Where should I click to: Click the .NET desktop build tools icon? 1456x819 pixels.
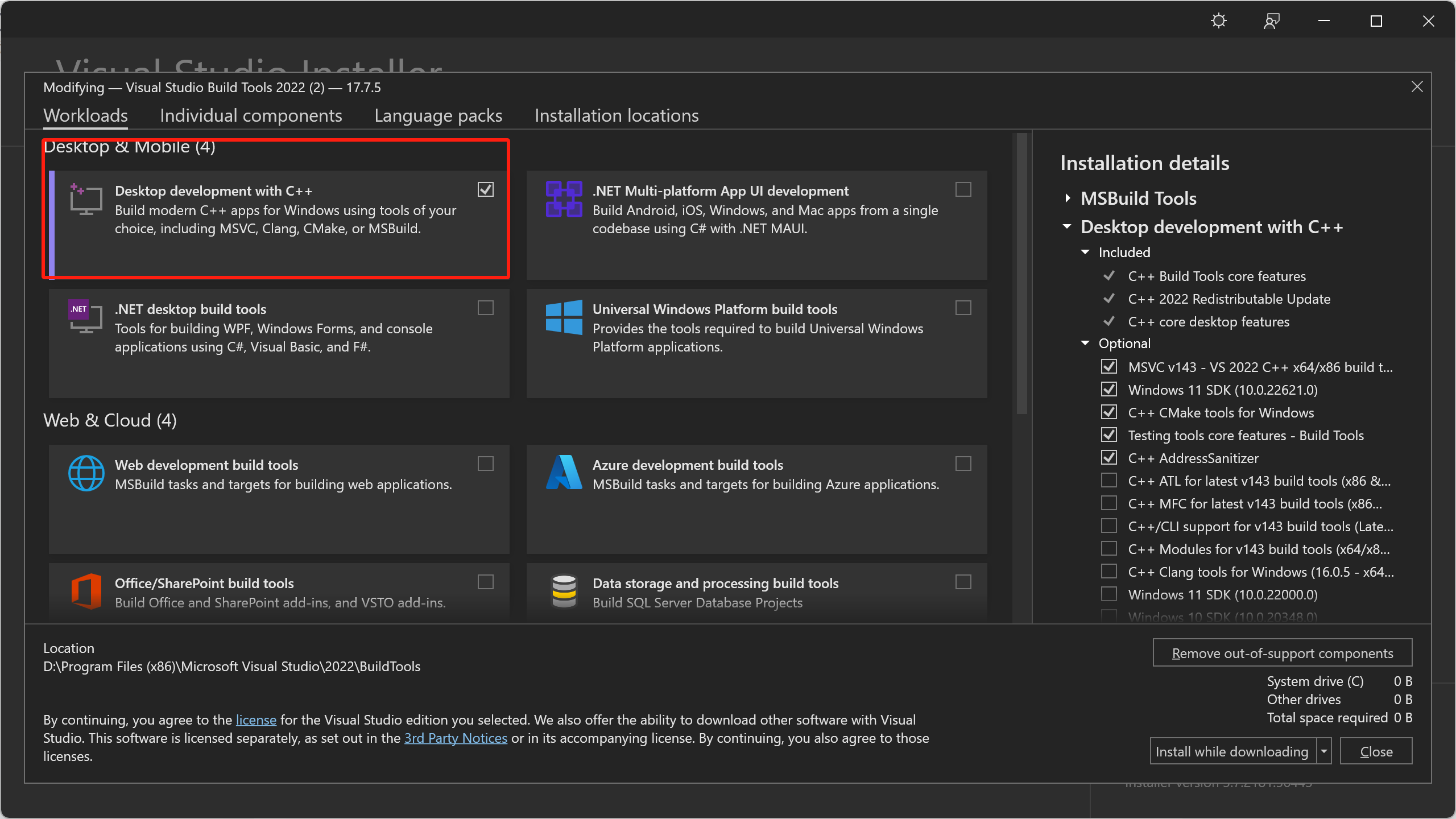[x=86, y=317]
